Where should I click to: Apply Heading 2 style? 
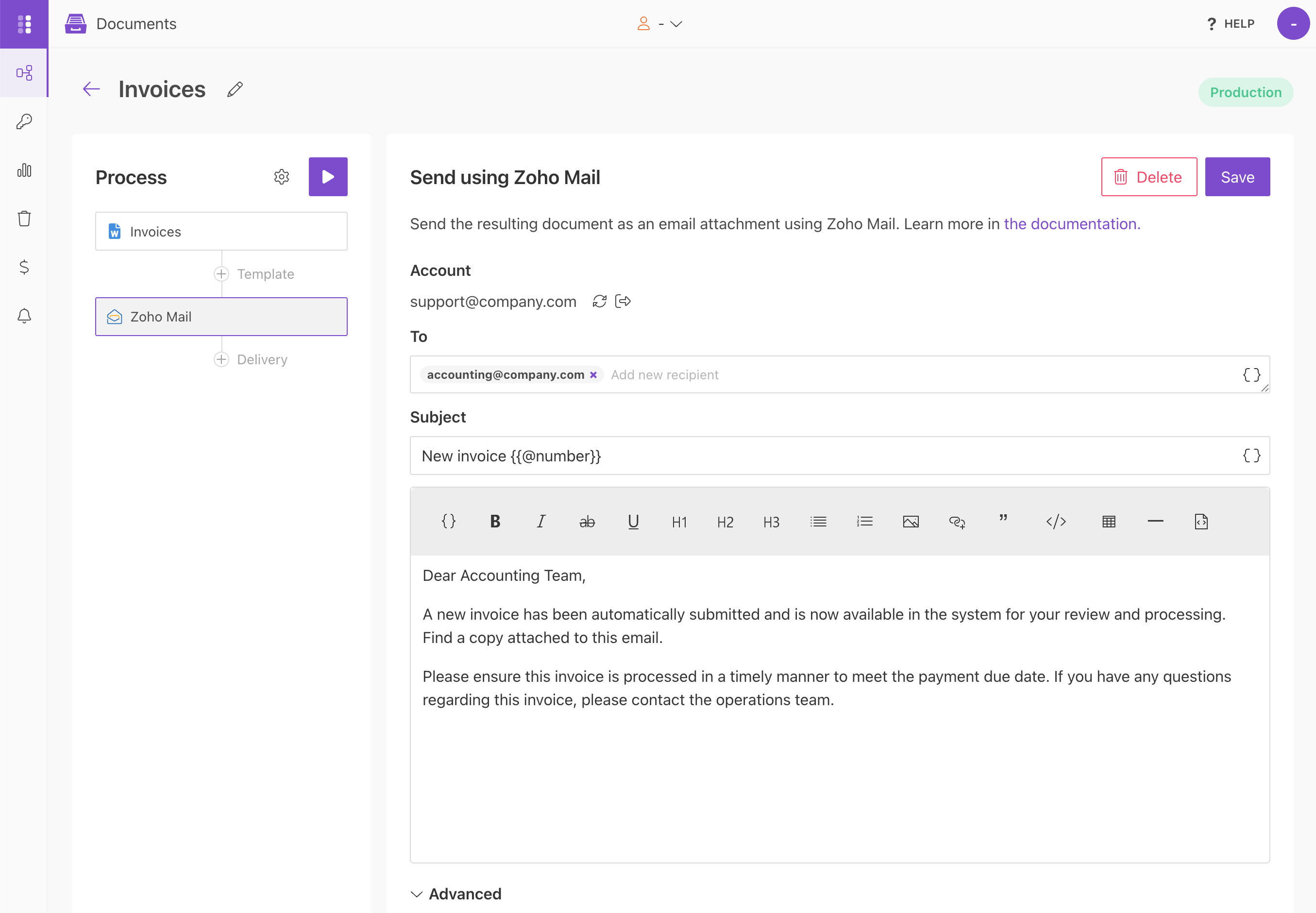(725, 522)
